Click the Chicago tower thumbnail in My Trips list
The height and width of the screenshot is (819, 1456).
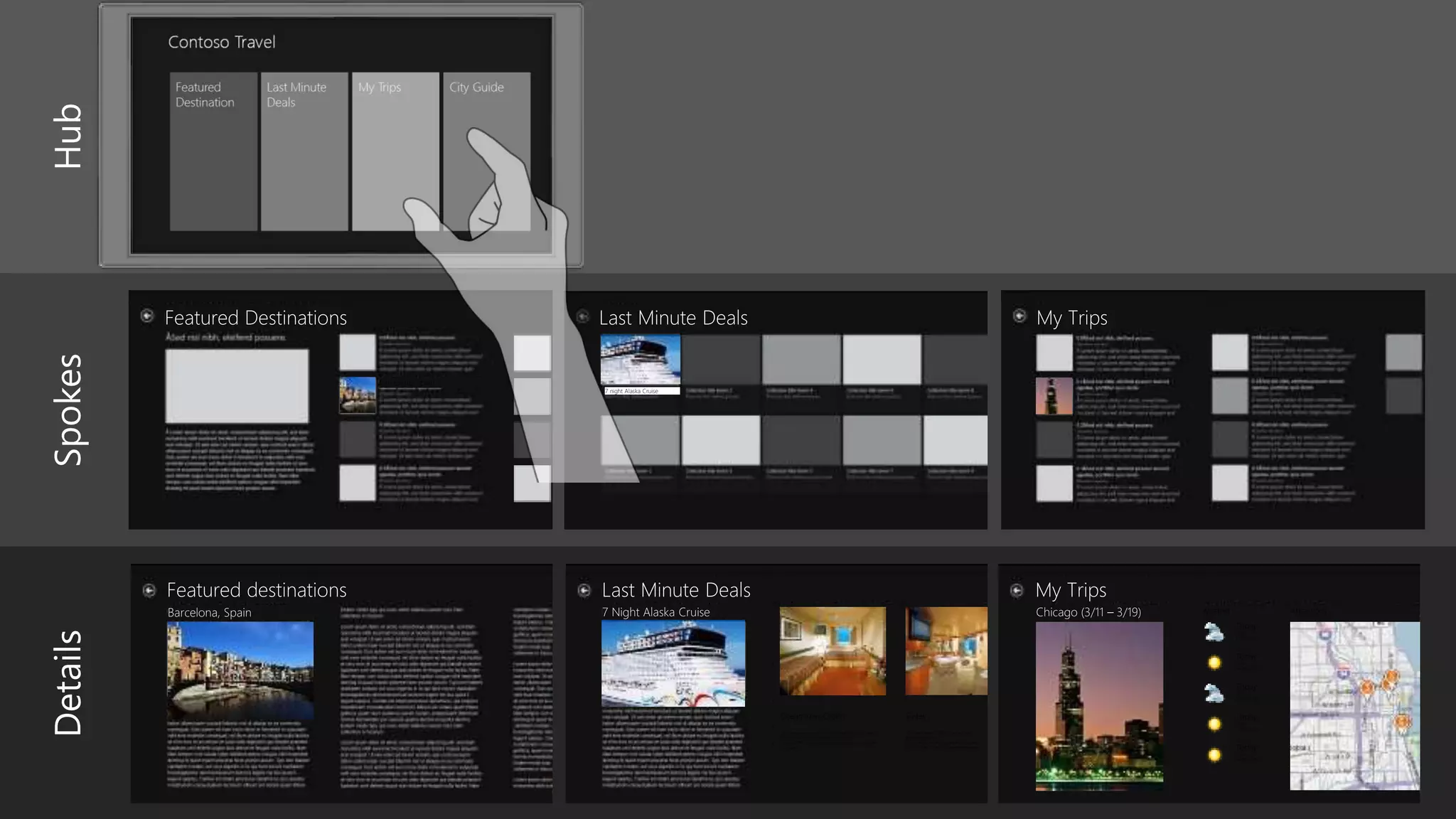[1054, 396]
